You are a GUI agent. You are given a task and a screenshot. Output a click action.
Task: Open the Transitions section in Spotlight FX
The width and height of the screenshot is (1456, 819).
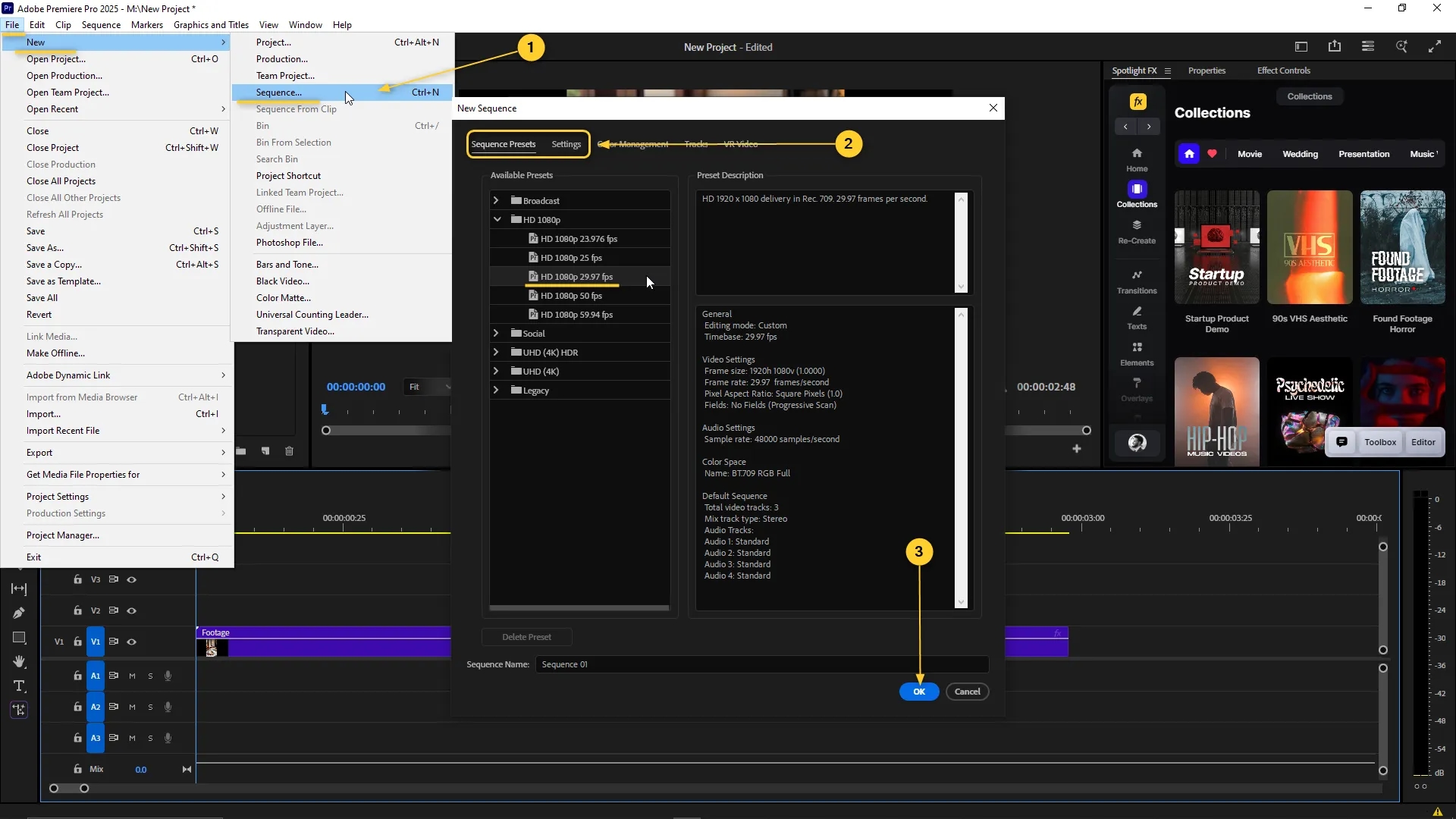click(x=1137, y=282)
